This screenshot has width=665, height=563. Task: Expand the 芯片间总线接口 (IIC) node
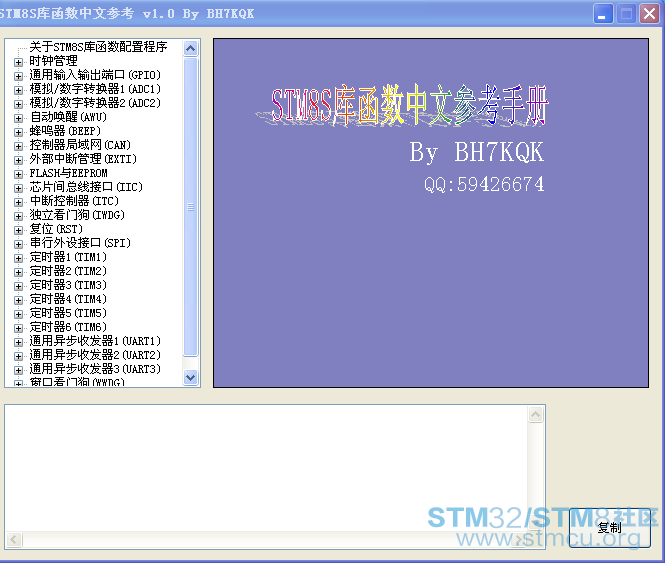18,188
